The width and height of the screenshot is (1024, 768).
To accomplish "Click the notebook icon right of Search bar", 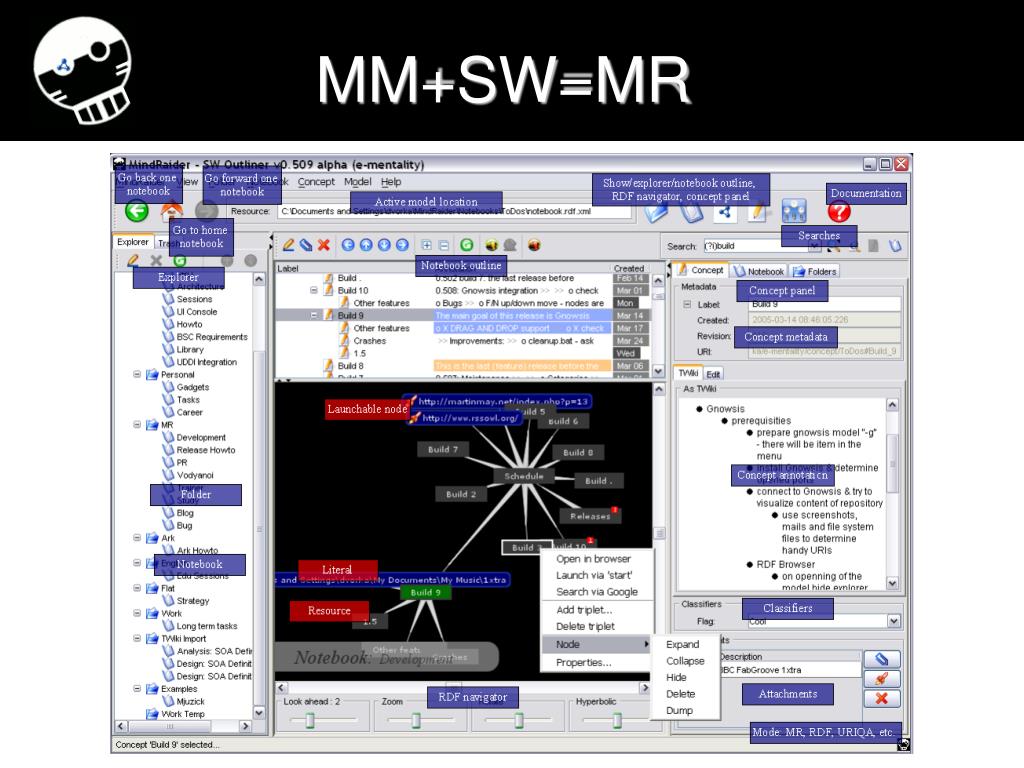I will (895, 246).
